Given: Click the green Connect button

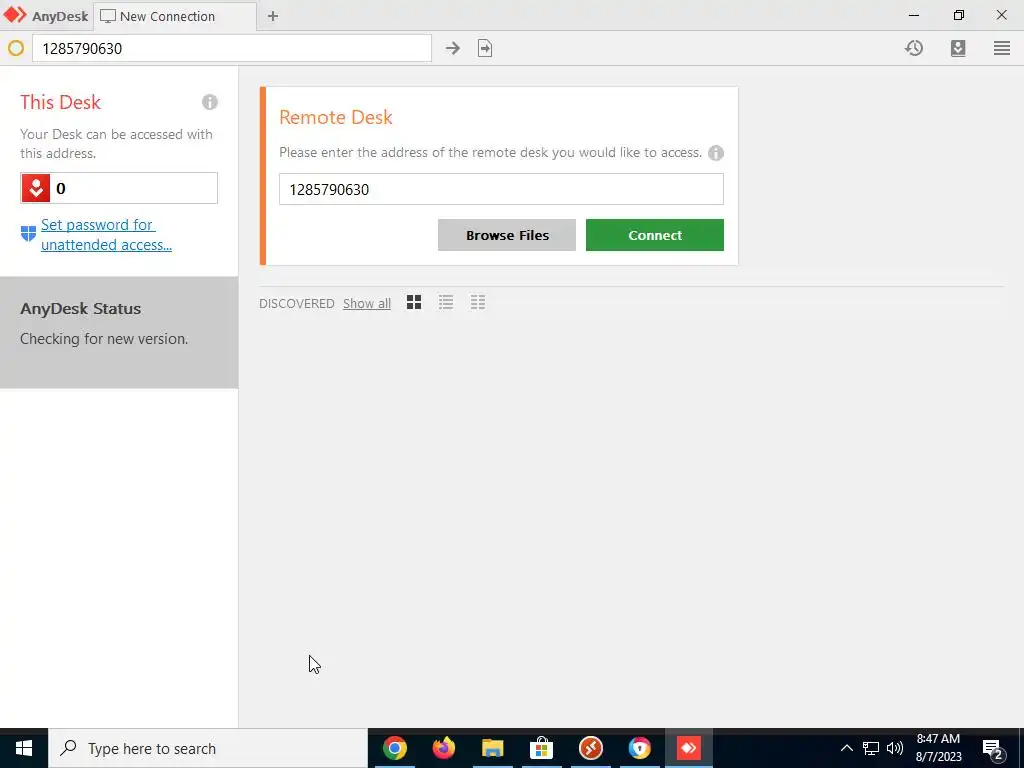Looking at the screenshot, I should 654,235.
